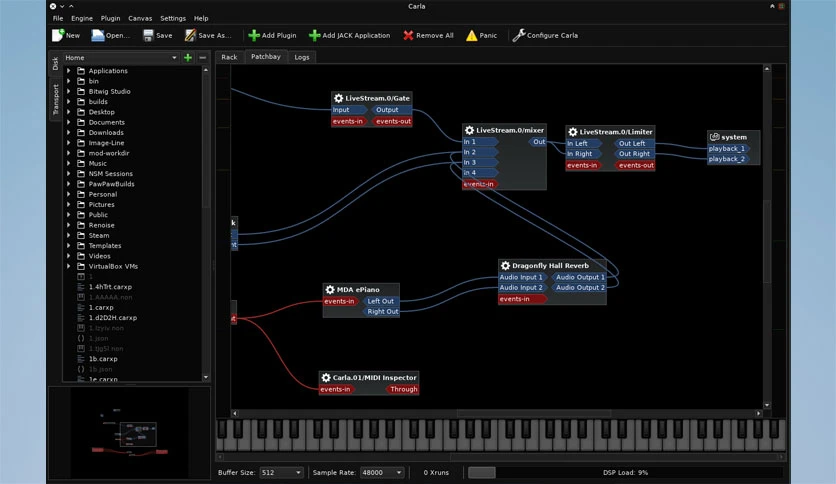Expand the VirtualBox VMs folder arrow

tap(69, 266)
